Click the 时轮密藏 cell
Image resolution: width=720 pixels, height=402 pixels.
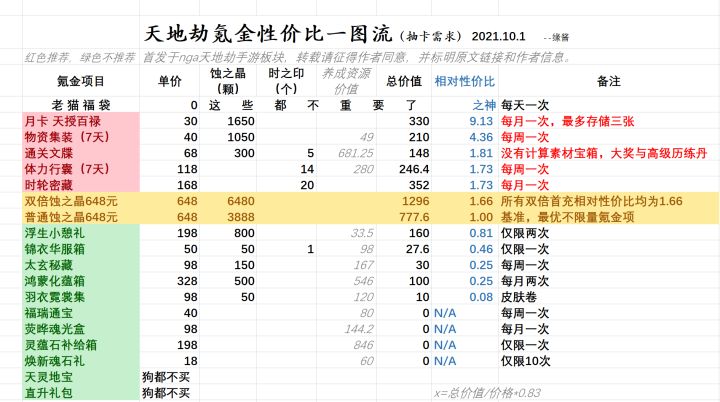(49, 185)
